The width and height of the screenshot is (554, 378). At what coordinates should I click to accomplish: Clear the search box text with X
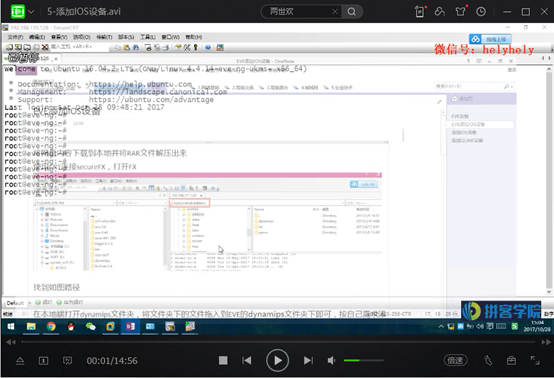(x=335, y=12)
